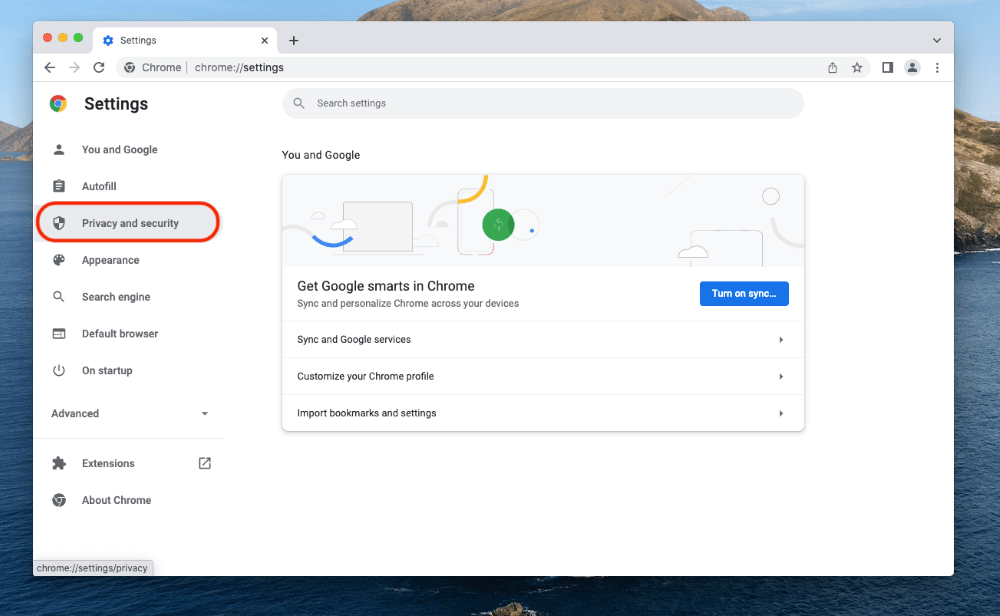Click the Privacy and security shield icon
The width and height of the screenshot is (1000, 616).
pyautogui.click(x=59, y=223)
